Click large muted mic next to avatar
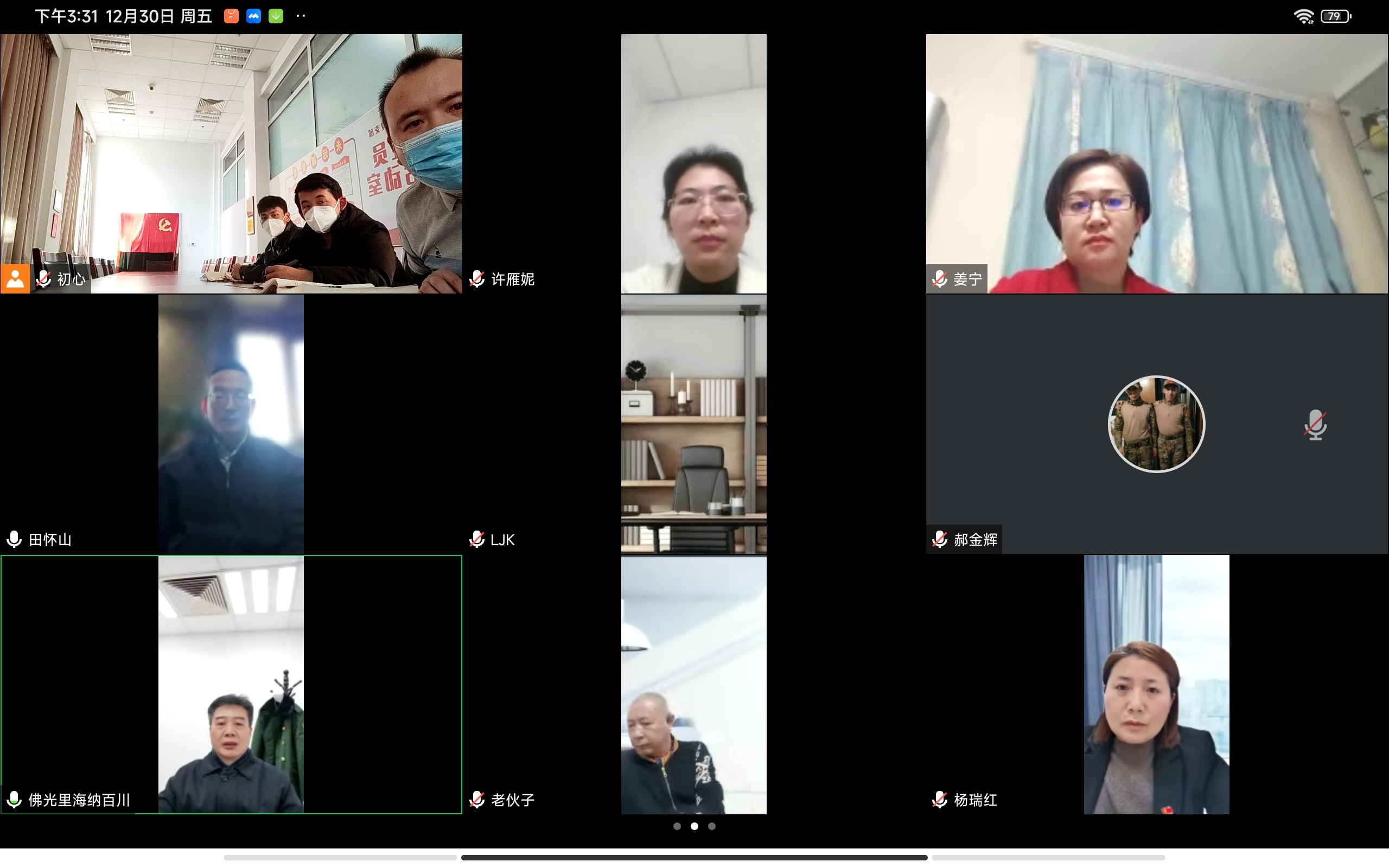 pyautogui.click(x=1315, y=425)
